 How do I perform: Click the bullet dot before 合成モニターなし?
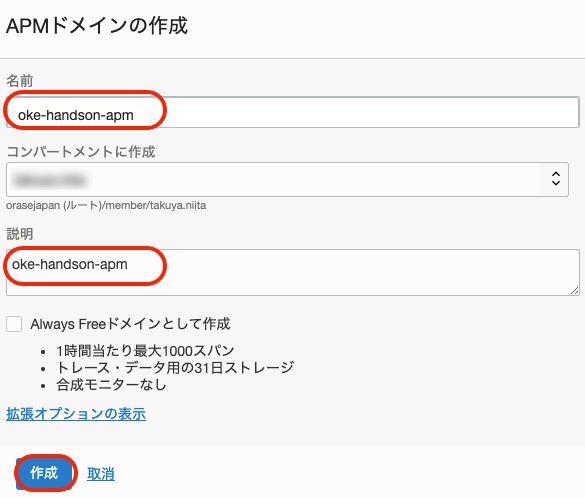tap(43, 386)
